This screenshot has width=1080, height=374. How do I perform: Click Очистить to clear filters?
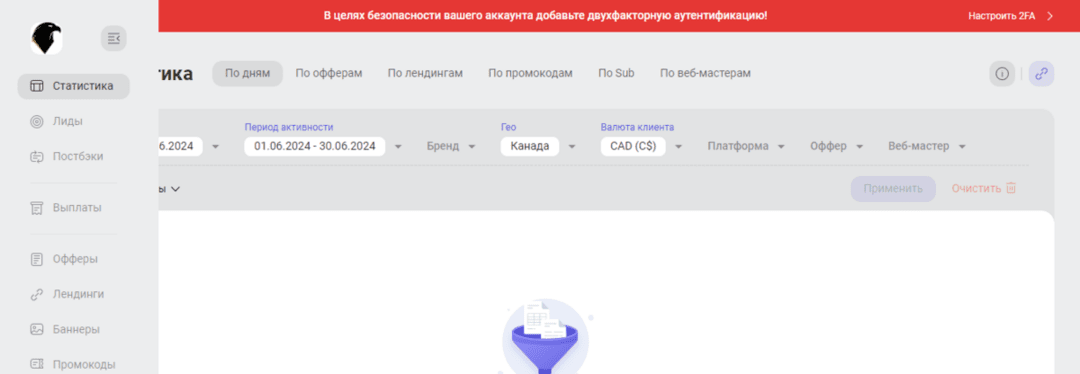coord(976,188)
